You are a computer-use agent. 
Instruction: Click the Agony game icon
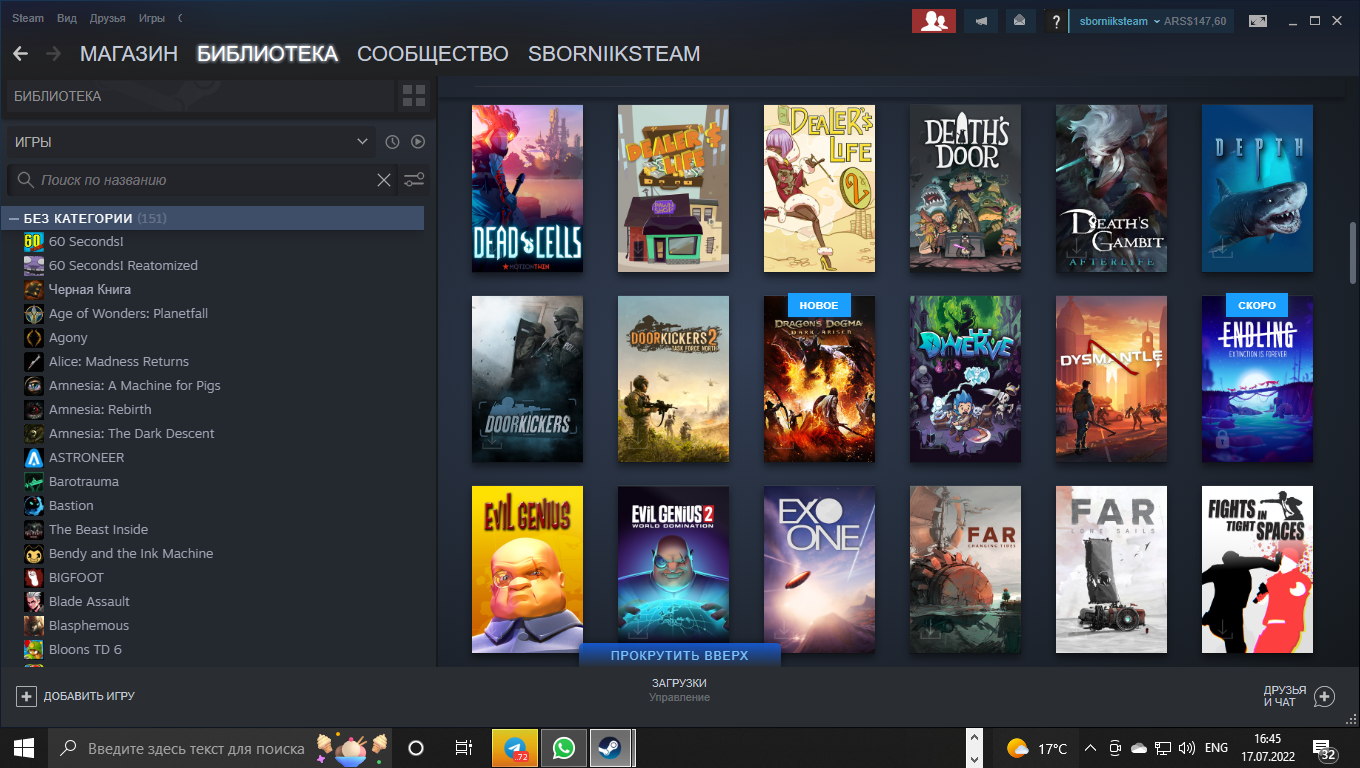(x=34, y=337)
